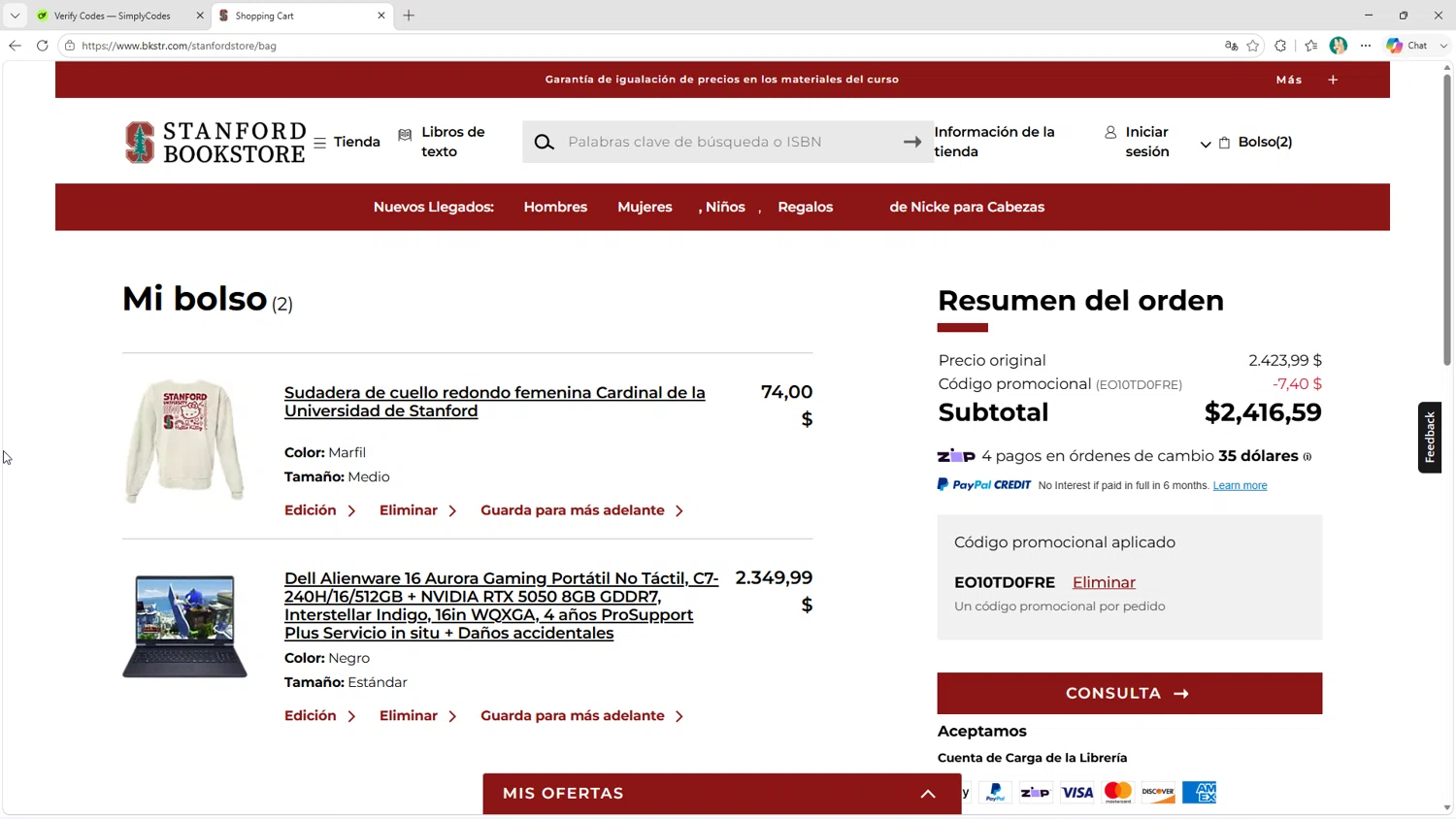This screenshot has width=1456, height=819.
Task: Expand the Más banner with plus sign
Action: (x=1333, y=80)
